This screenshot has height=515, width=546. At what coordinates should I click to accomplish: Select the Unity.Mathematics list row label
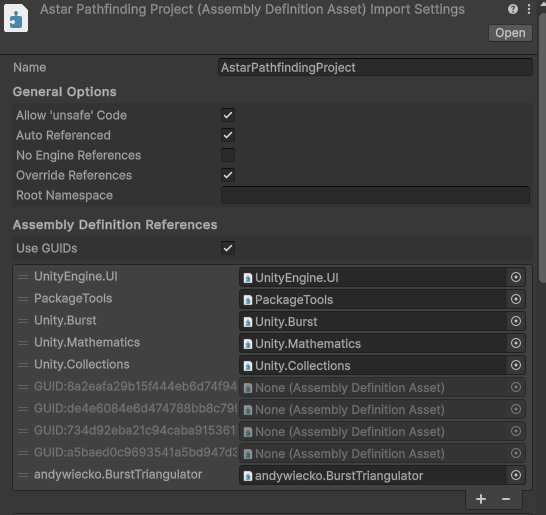pyautogui.click(x=87, y=342)
